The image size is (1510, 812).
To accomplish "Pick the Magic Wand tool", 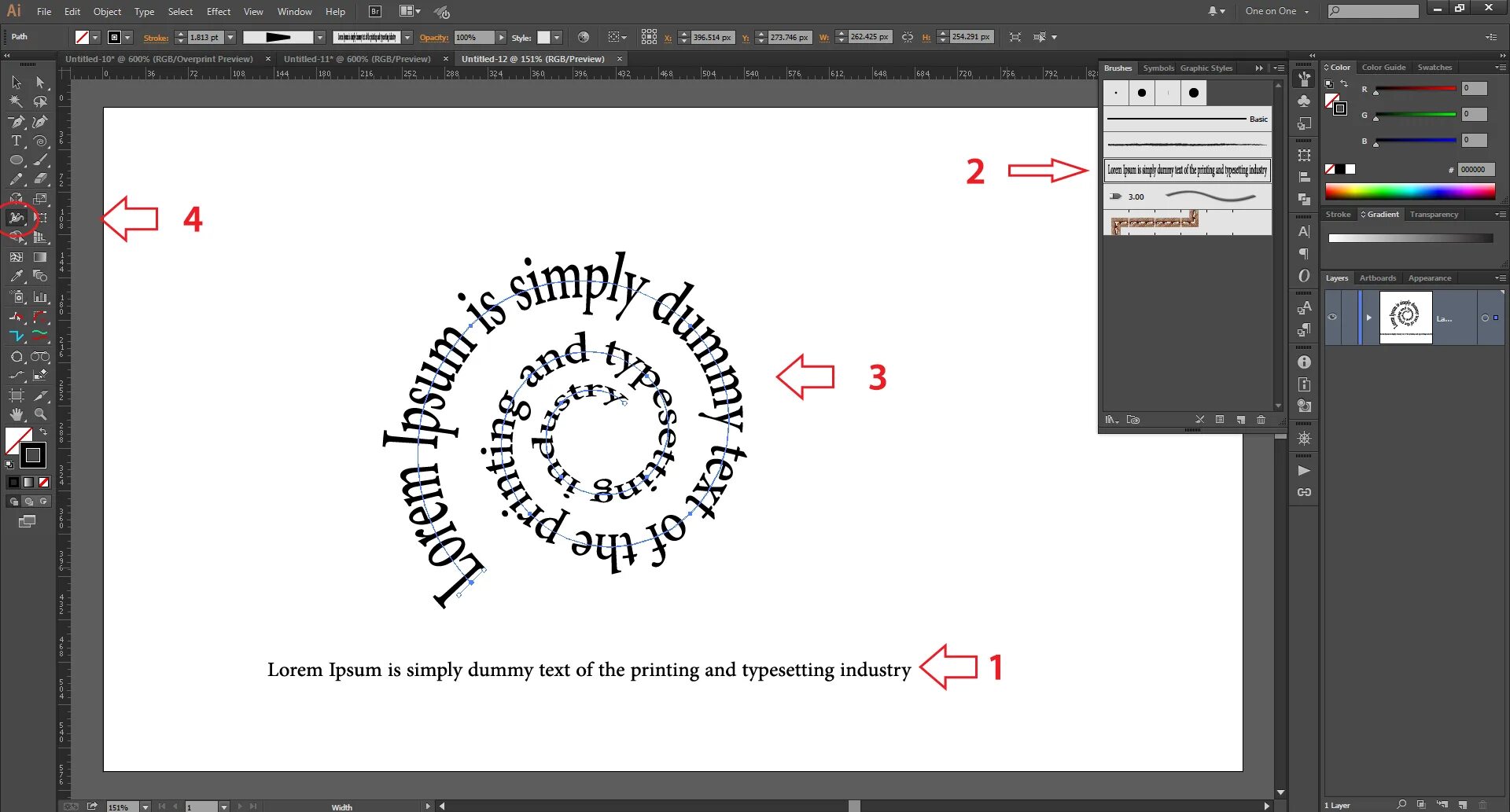I will (x=16, y=101).
